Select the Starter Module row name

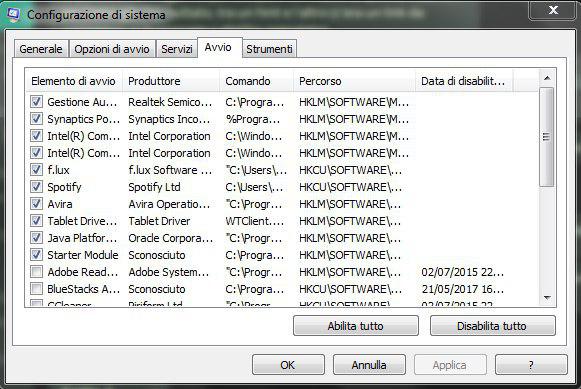[x=83, y=255]
